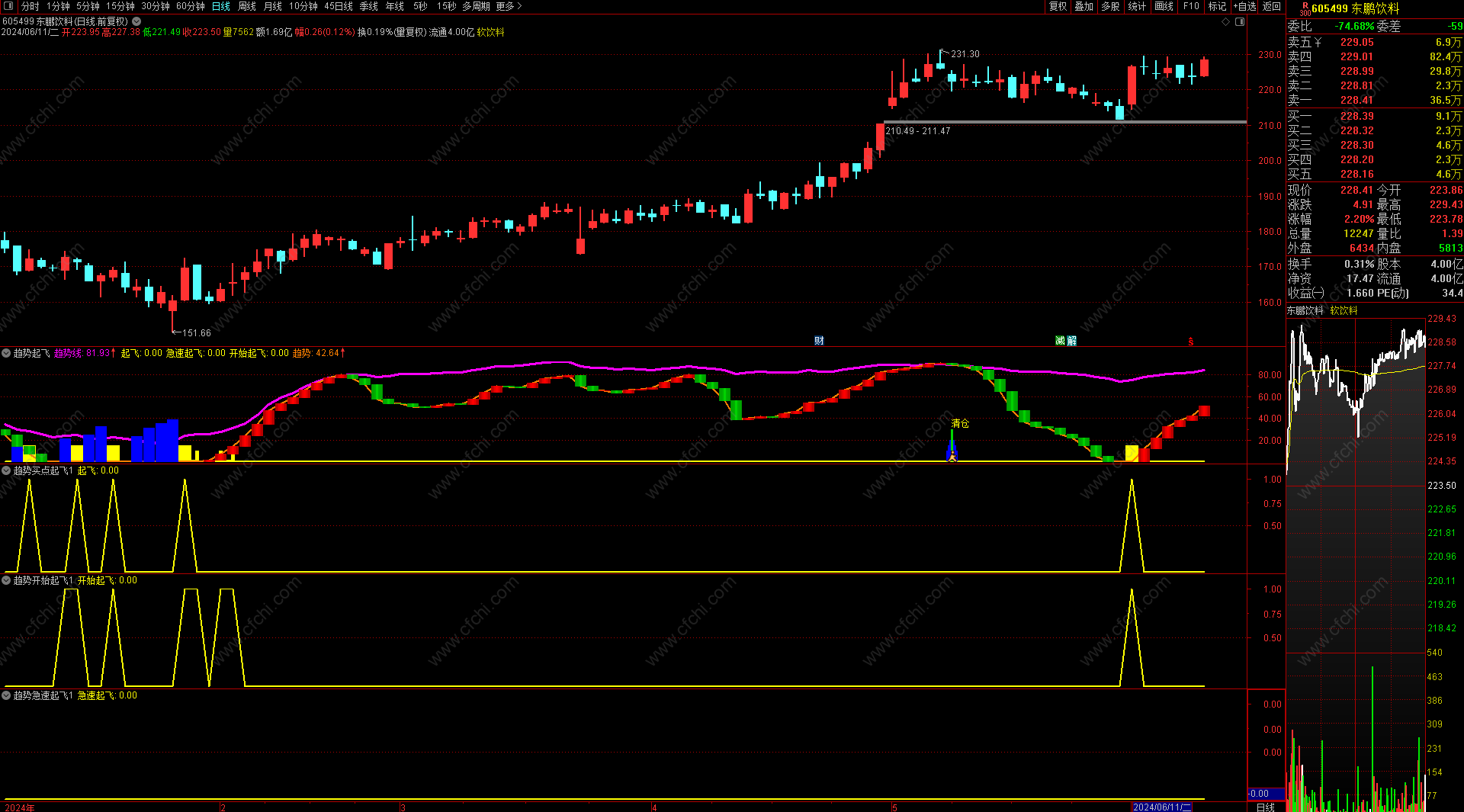Click the 日线 label below the price axis
Viewport: 1464px width, 812px height.
tap(1266, 807)
